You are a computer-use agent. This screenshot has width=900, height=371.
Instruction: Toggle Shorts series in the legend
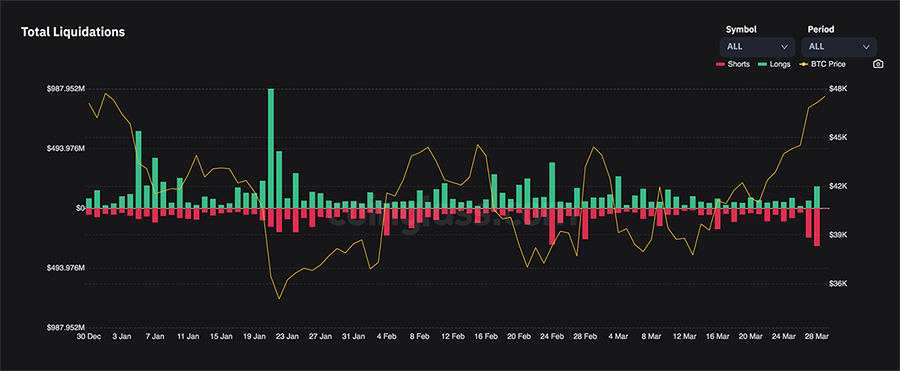click(733, 64)
